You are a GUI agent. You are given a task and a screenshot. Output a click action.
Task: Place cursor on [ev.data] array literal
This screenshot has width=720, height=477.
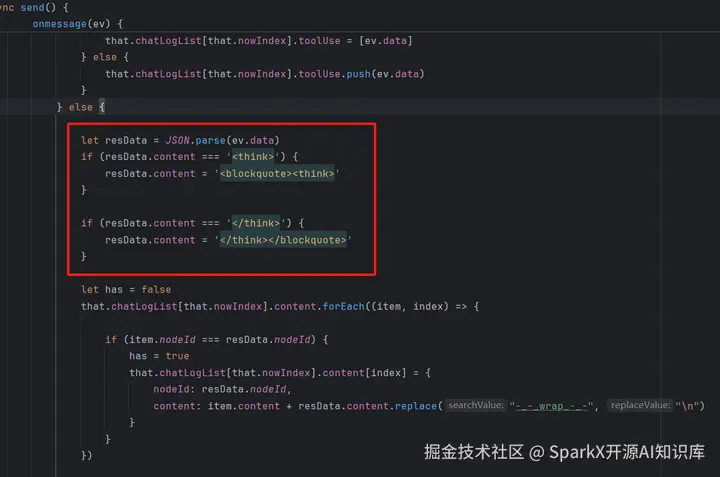[x=386, y=40]
